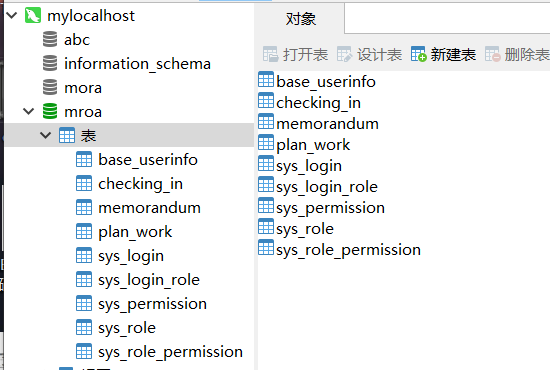Click sys_permission table icon in tree
Screen dimensions: 550x370
[84, 303]
